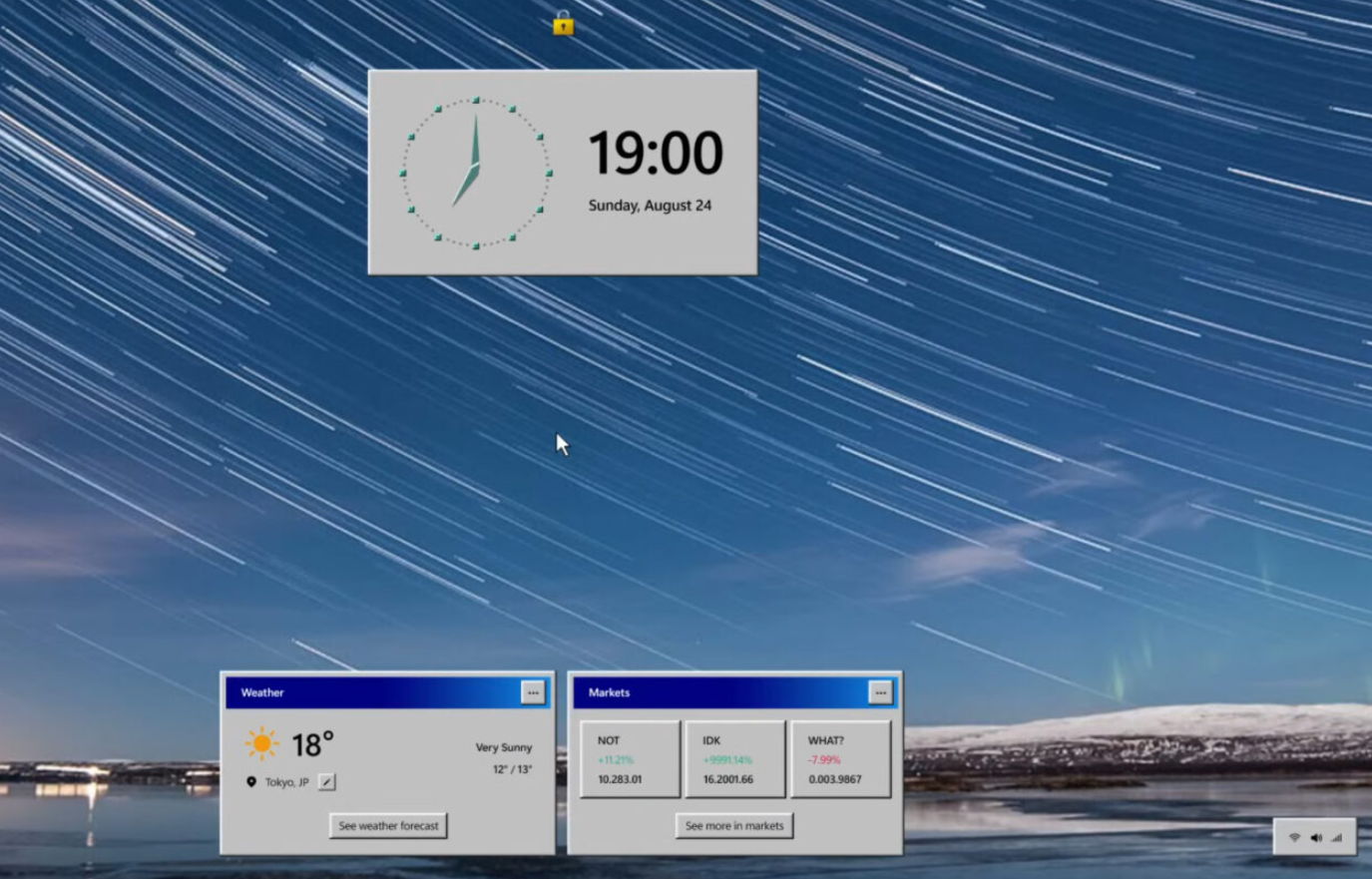This screenshot has width=1372, height=879.
Task: Click the yellow padlock icon
Action: point(563,23)
